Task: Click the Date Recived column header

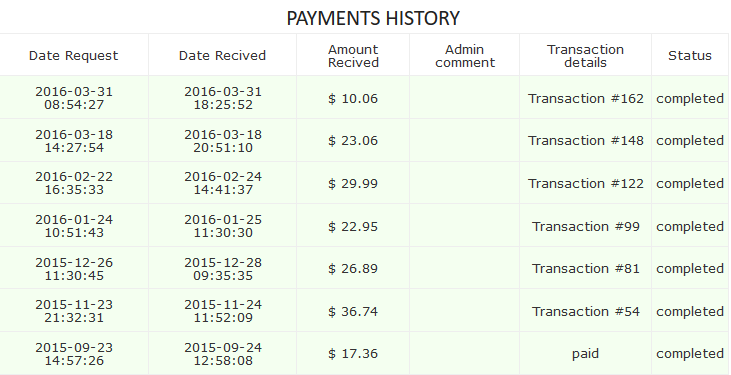Action: 222,56
